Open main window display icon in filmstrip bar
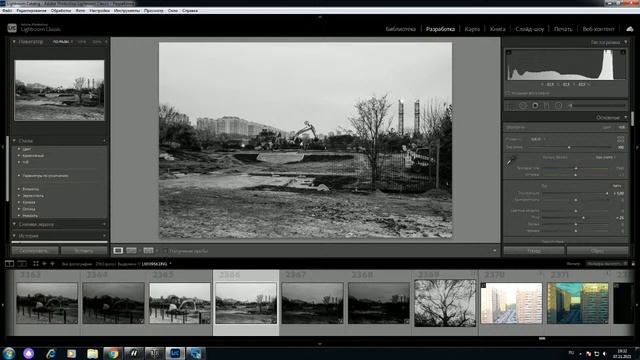 click(9, 264)
